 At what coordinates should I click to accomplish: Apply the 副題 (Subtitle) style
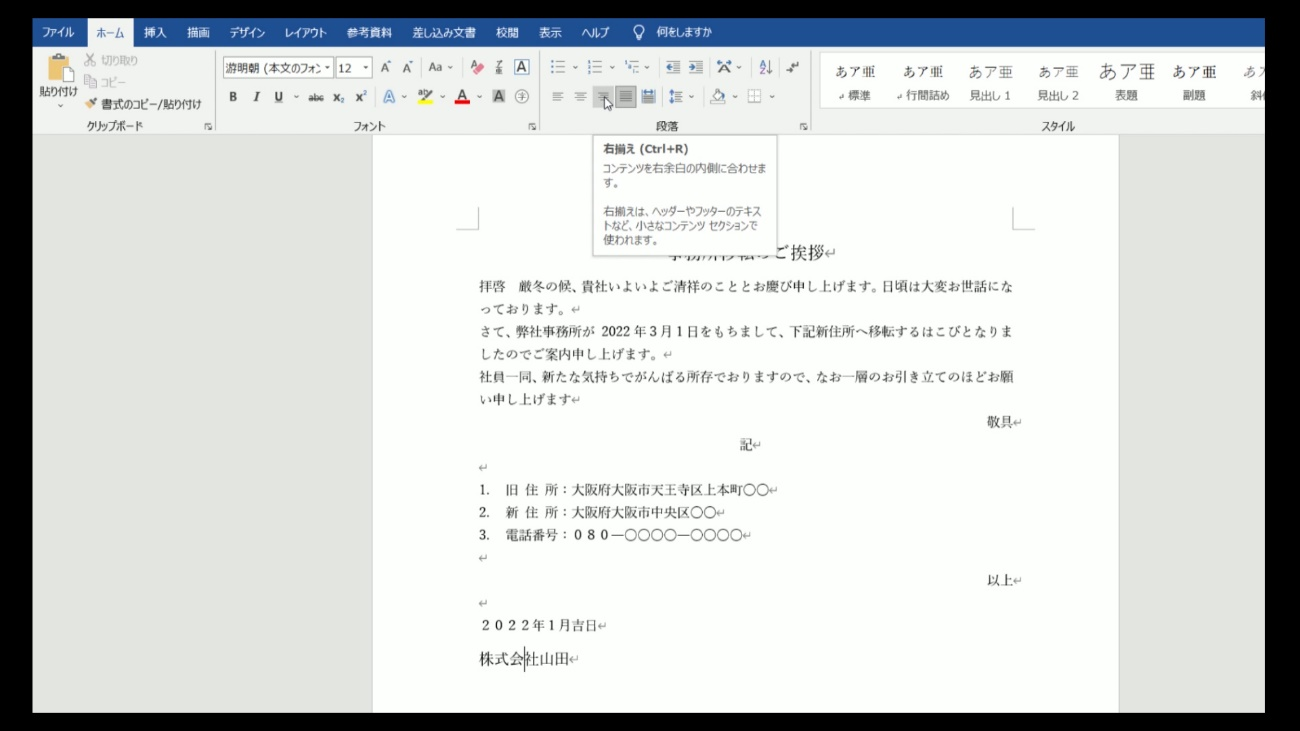pyautogui.click(x=1194, y=82)
